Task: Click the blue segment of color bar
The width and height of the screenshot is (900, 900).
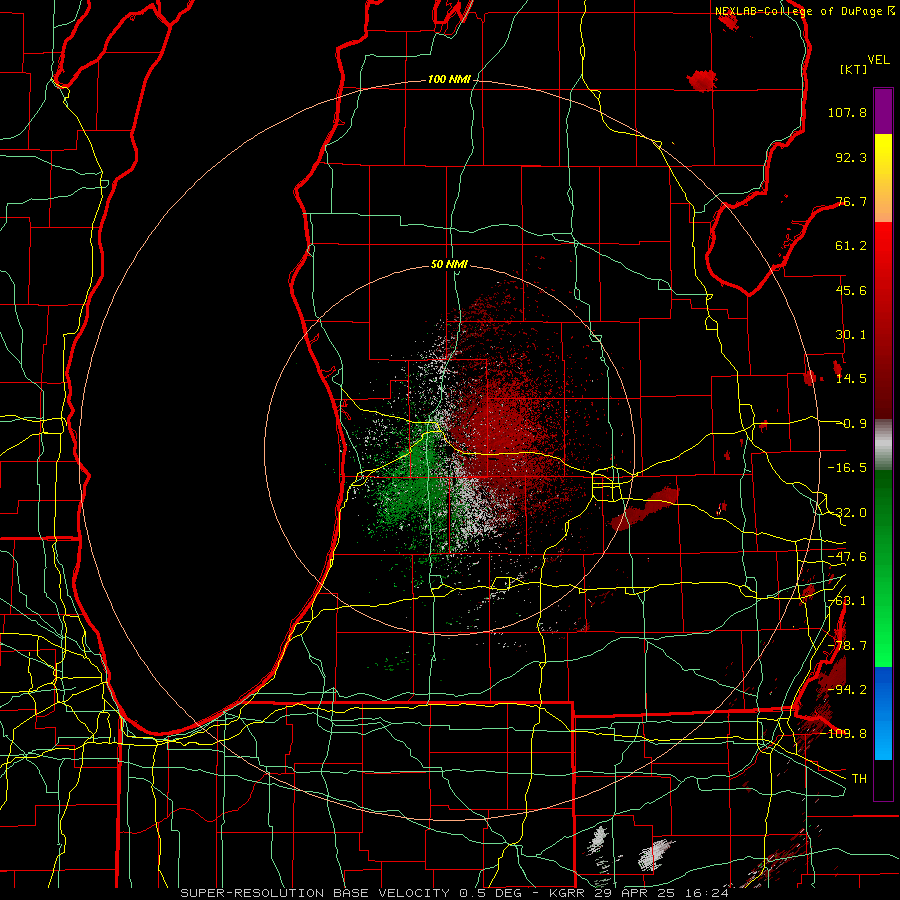Action: [x=883, y=713]
